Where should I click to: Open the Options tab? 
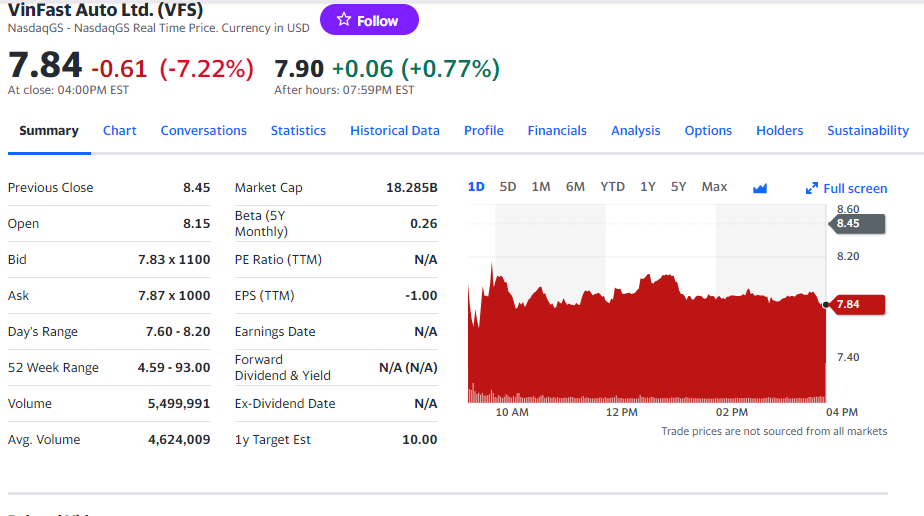(x=708, y=131)
